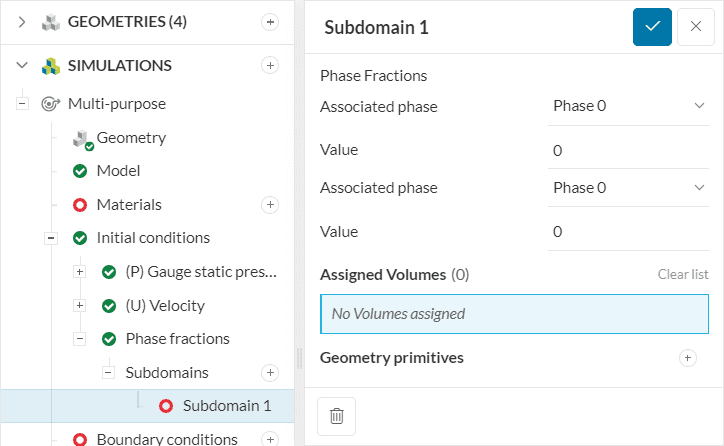Open the first Associated phase dropdown
This screenshot has width=724, height=446.
628,105
